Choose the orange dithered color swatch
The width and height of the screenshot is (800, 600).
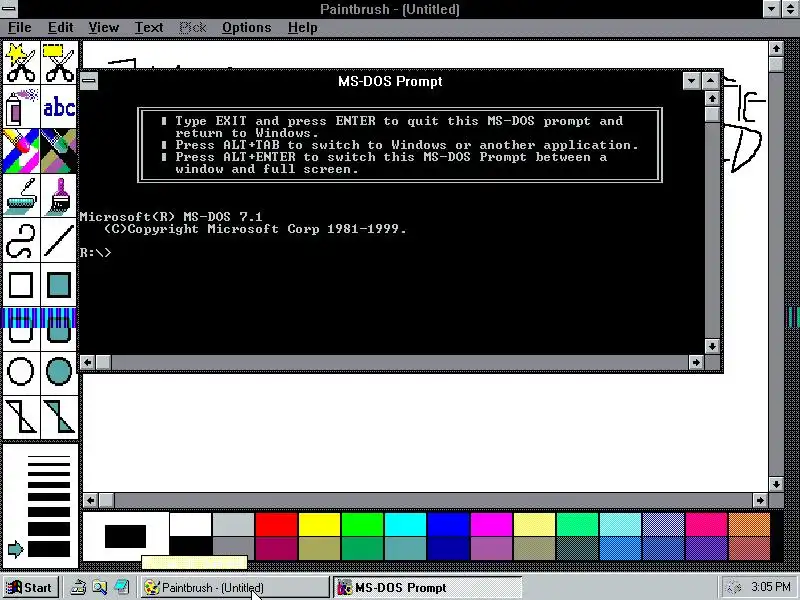pyautogui.click(x=749, y=524)
